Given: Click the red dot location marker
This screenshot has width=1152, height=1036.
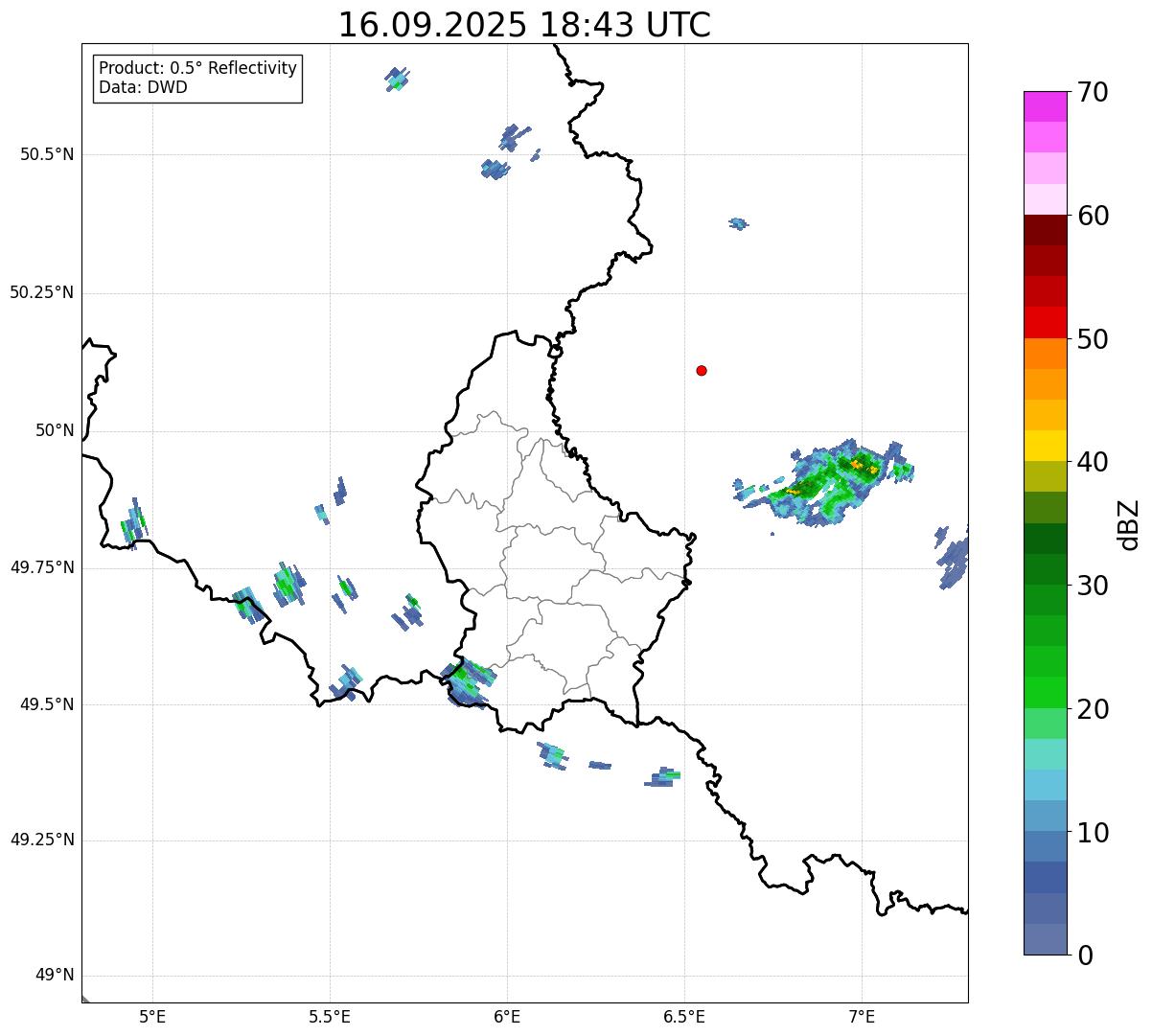Looking at the screenshot, I should [x=702, y=370].
